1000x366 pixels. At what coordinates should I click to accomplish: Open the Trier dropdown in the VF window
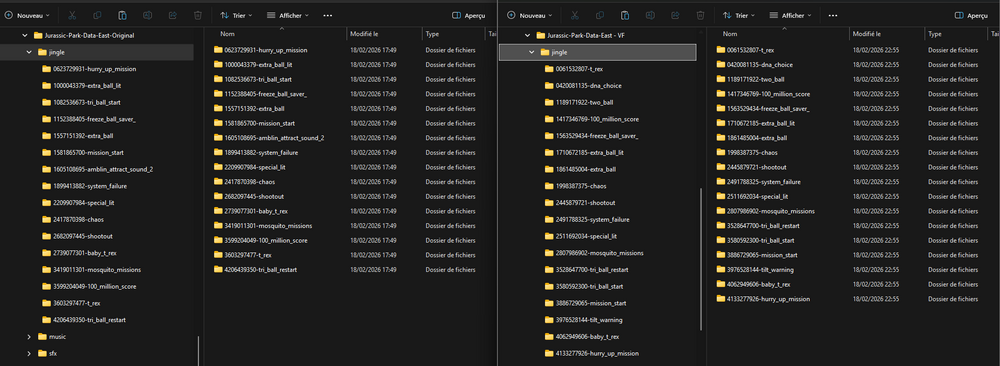coord(739,15)
